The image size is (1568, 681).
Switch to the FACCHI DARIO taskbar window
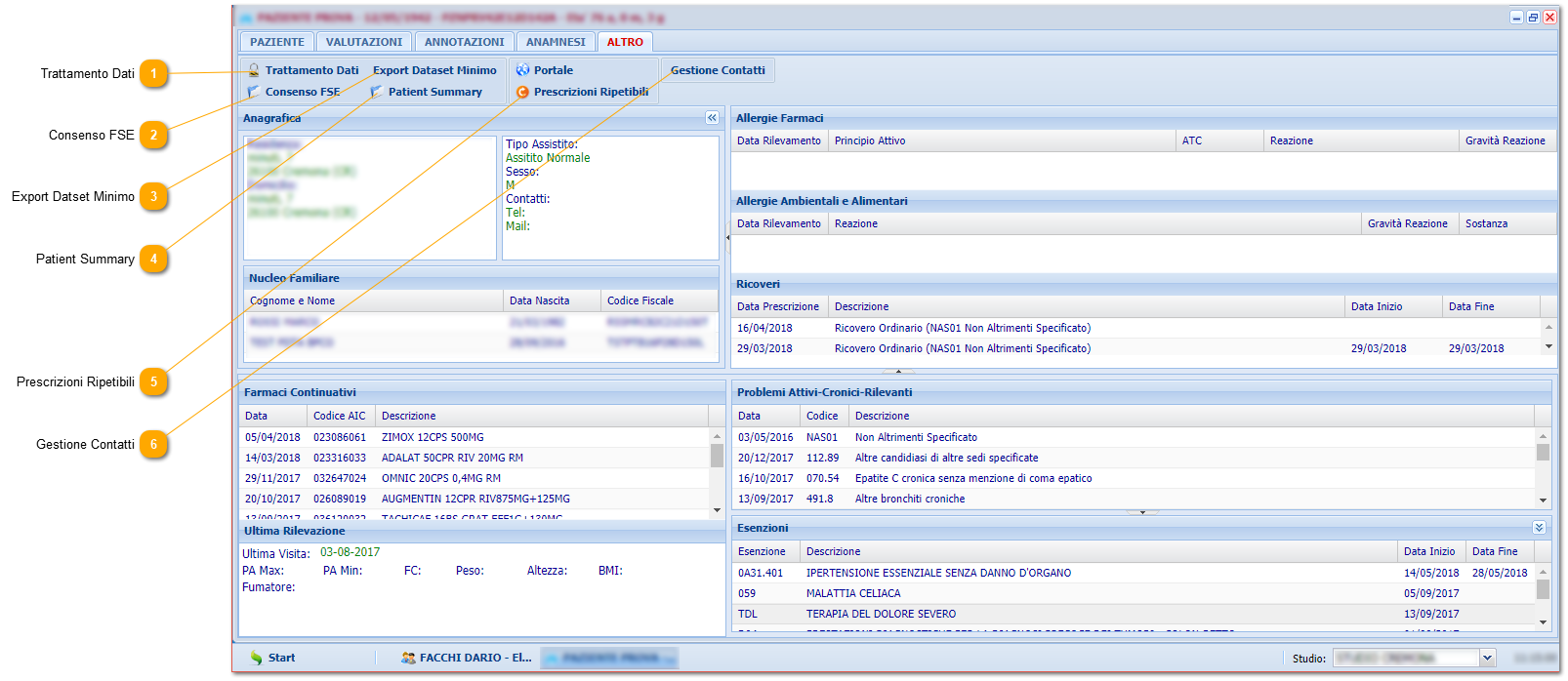pos(467,658)
